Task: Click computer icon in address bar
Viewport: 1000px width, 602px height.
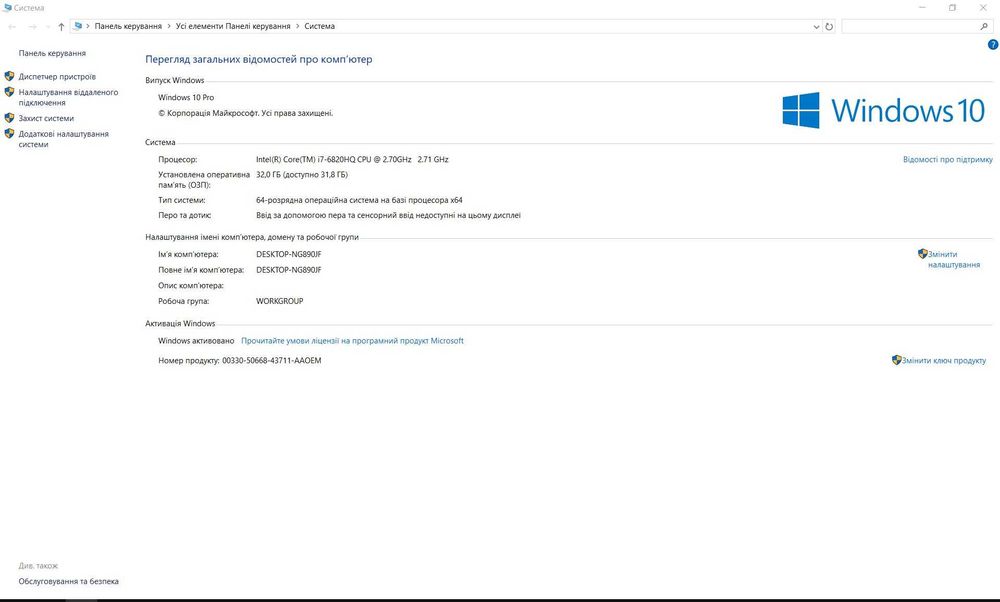Action: coord(78,26)
